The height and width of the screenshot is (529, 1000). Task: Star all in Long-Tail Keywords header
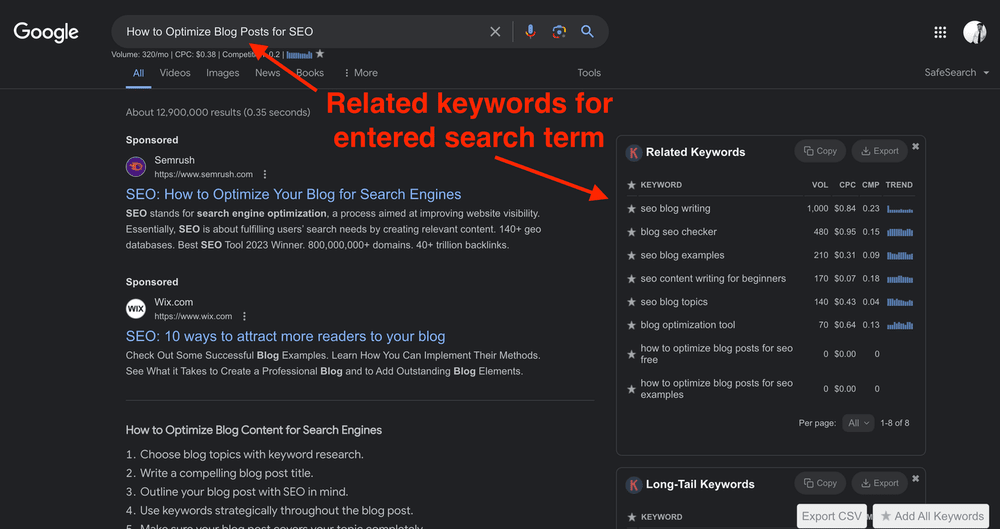point(631,518)
